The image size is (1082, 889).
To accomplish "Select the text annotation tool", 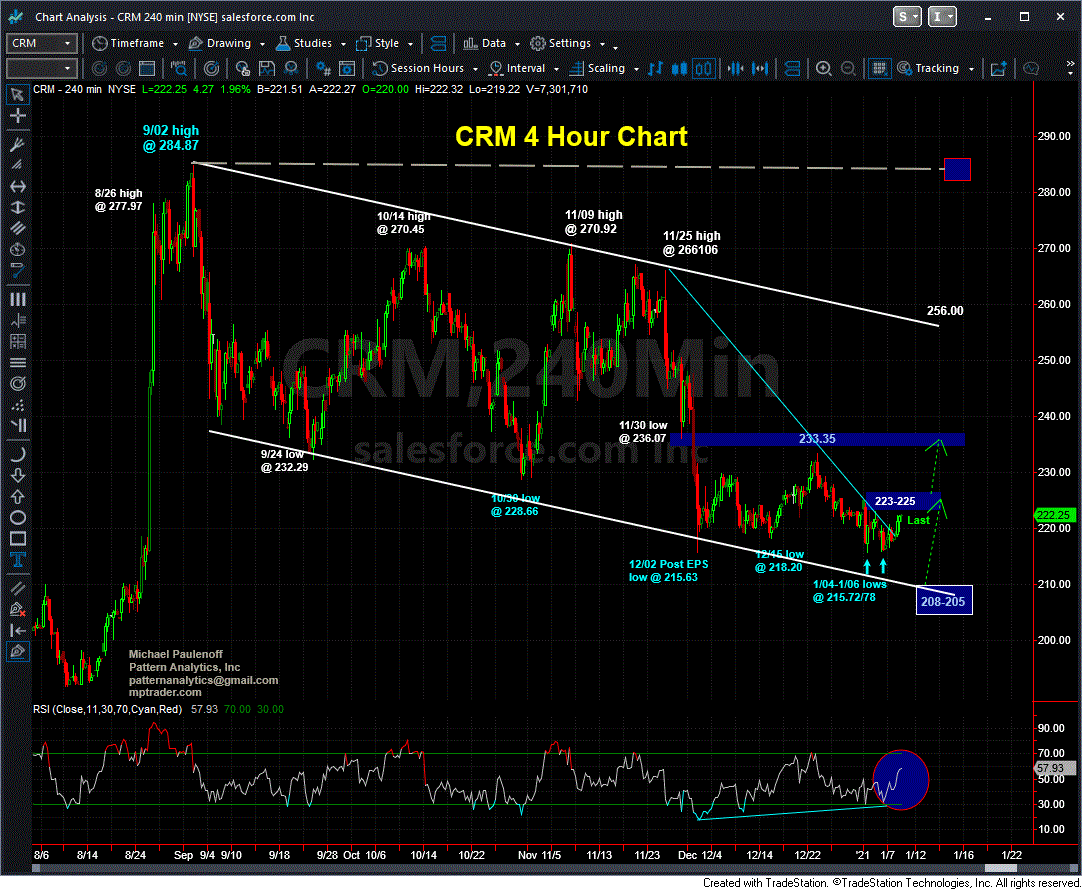I will tap(19, 560).
